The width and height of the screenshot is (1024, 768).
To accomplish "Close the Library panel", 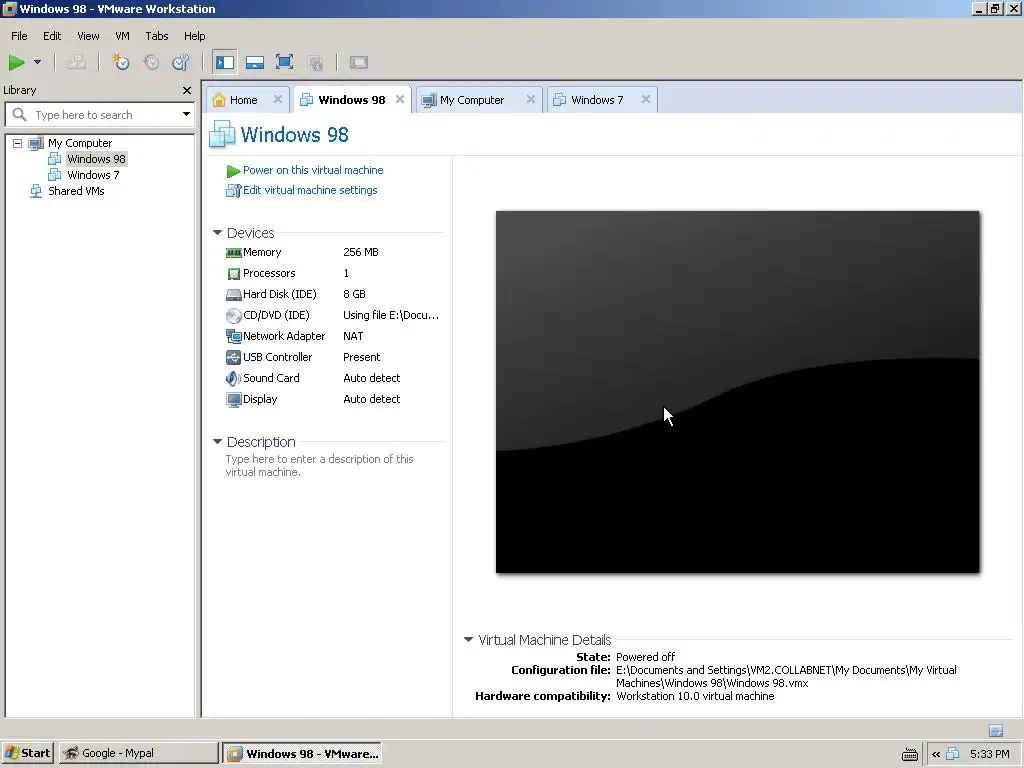I will pyautogui.click(x=187, y=90).
